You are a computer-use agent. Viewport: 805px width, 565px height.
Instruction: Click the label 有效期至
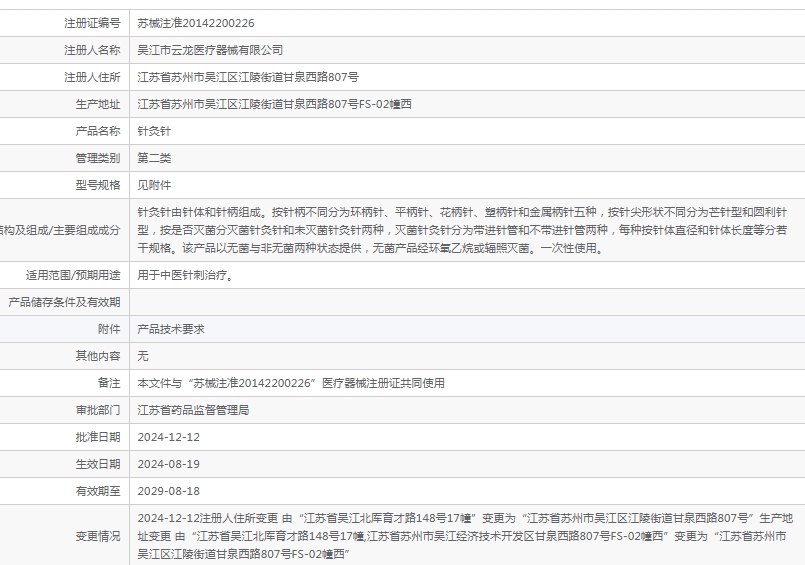click(x=98, y=491)
